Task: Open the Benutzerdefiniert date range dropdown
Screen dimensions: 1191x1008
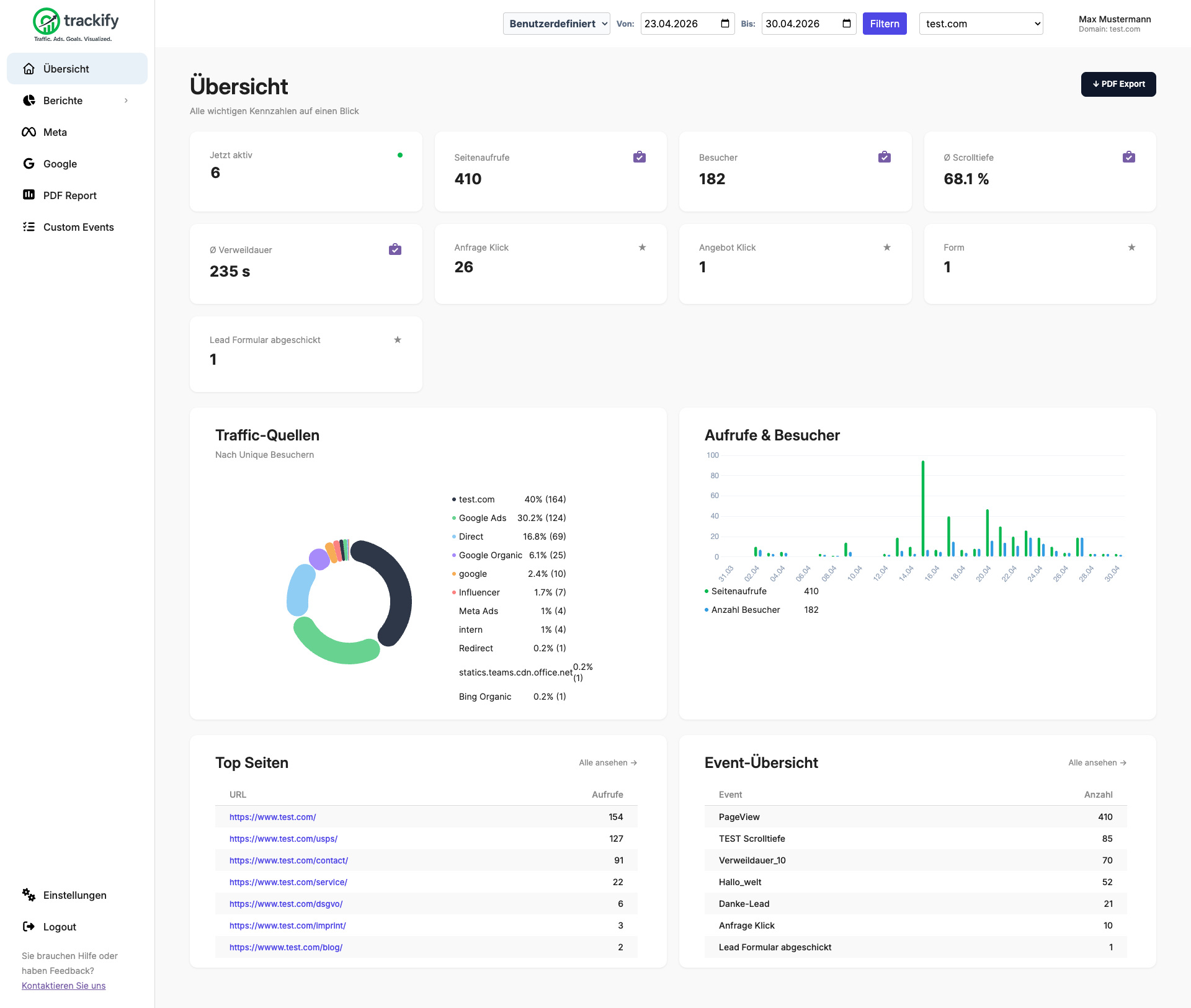Action: click(x=556, y=24)
